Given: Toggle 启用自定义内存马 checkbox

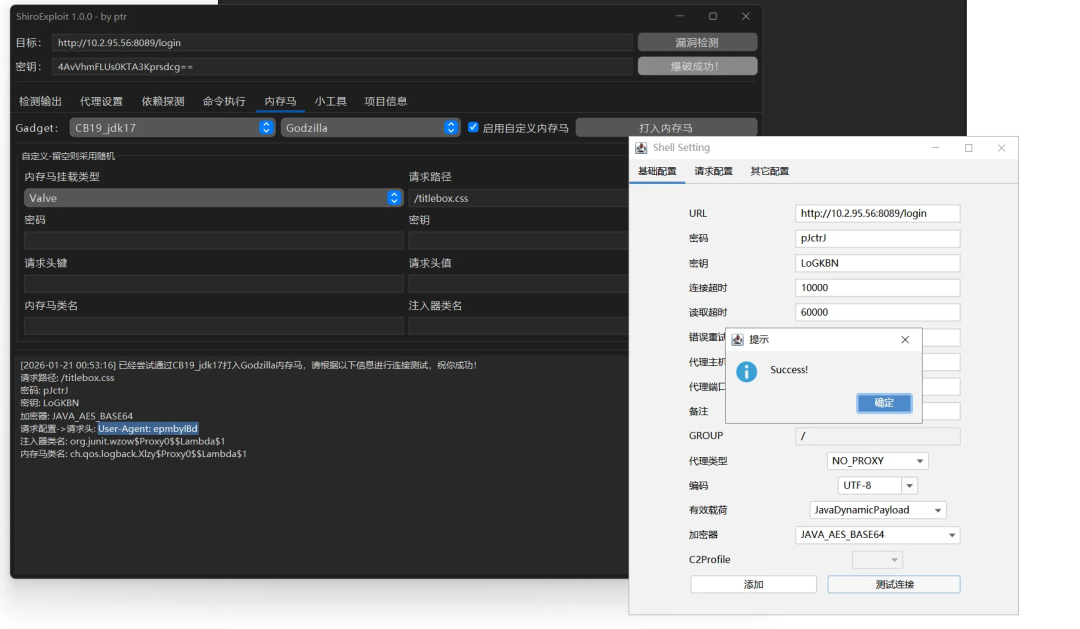Looking at the screenshot, I should [x=473, y=127].
